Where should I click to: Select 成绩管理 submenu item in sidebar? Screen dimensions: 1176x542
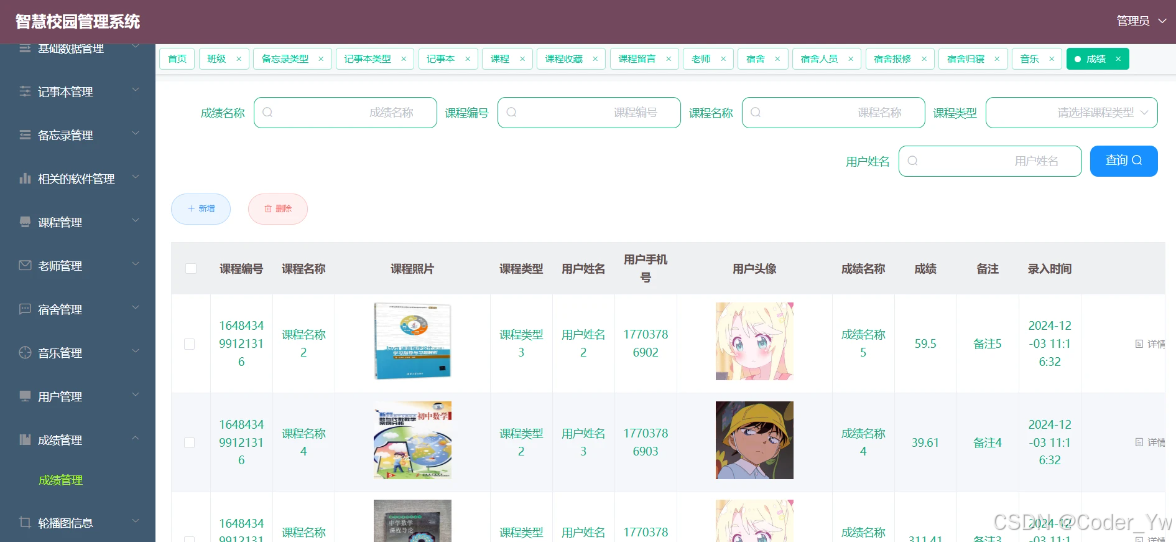click(61, 480)
